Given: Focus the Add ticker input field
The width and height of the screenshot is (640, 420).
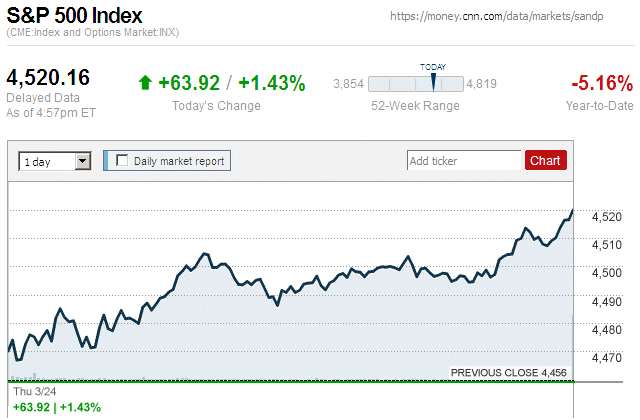Looking at the screenshot, I should (x=464, y=160).
